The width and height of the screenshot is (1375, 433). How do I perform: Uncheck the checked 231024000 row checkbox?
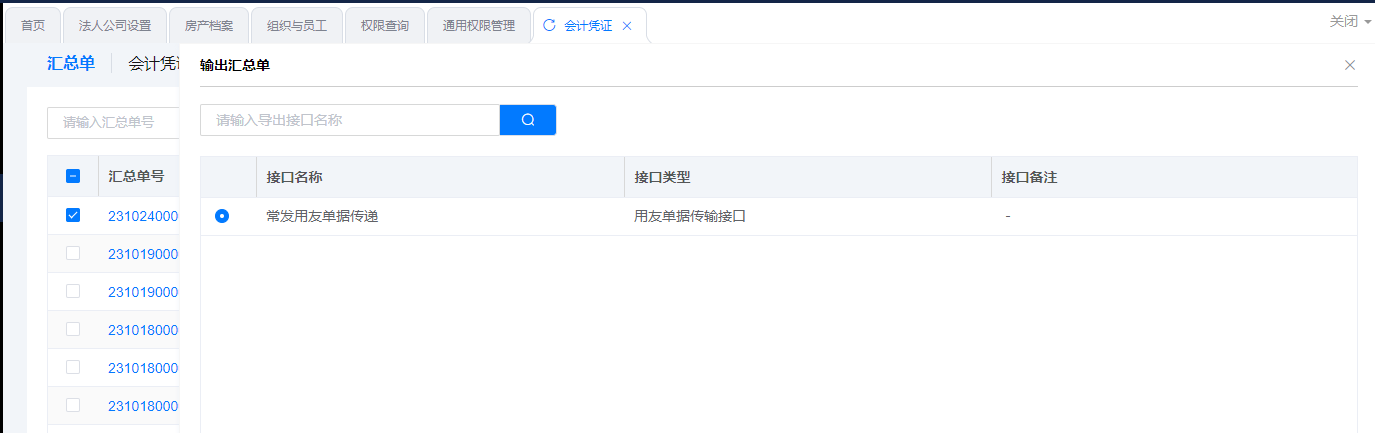click(73, 215)
